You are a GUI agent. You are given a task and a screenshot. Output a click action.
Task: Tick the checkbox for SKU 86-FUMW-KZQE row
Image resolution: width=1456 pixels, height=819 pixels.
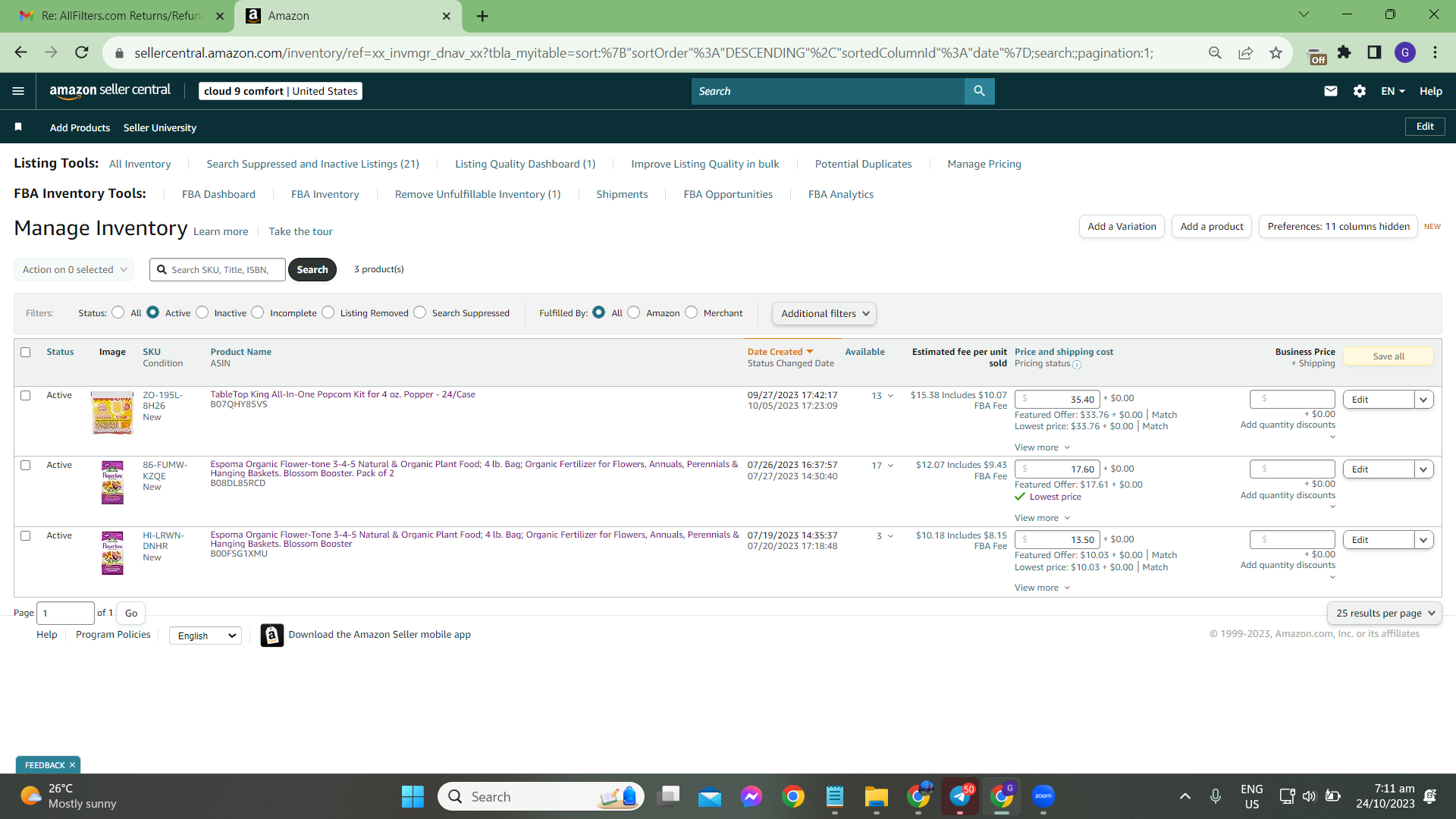tap(26, 465)
